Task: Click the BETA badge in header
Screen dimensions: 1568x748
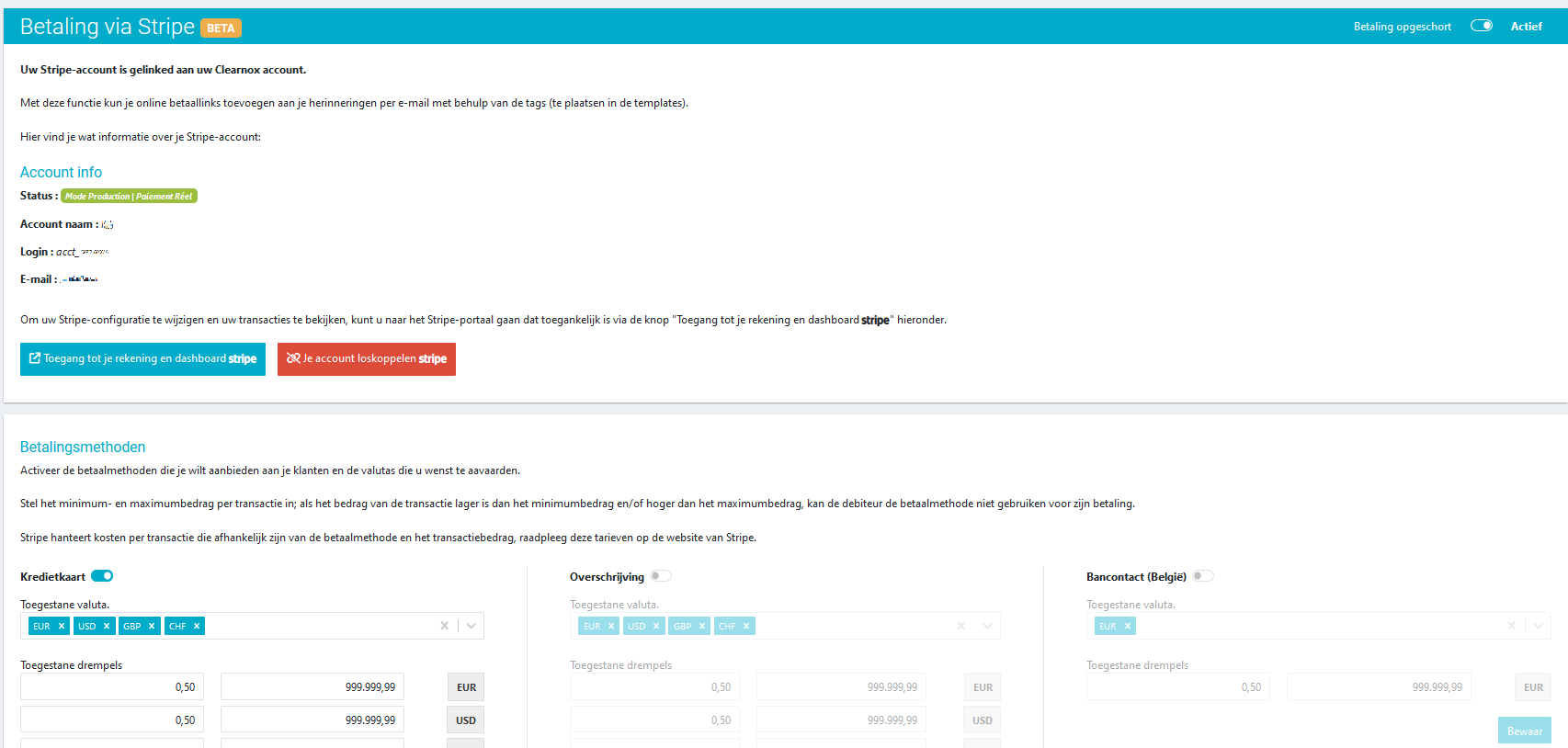Action: pyautogui.click(x=221, y=28)
